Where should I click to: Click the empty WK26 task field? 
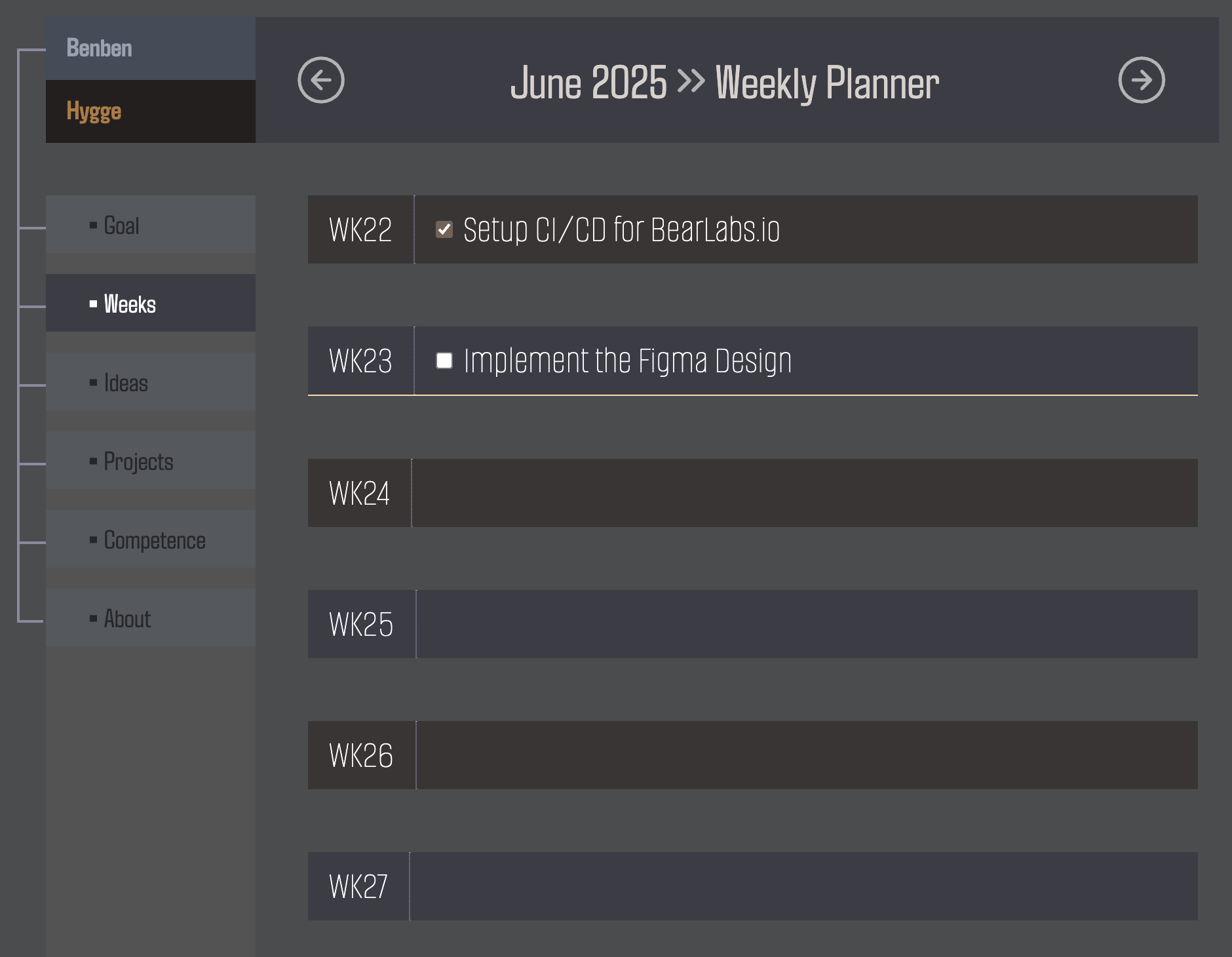(806, 755)
